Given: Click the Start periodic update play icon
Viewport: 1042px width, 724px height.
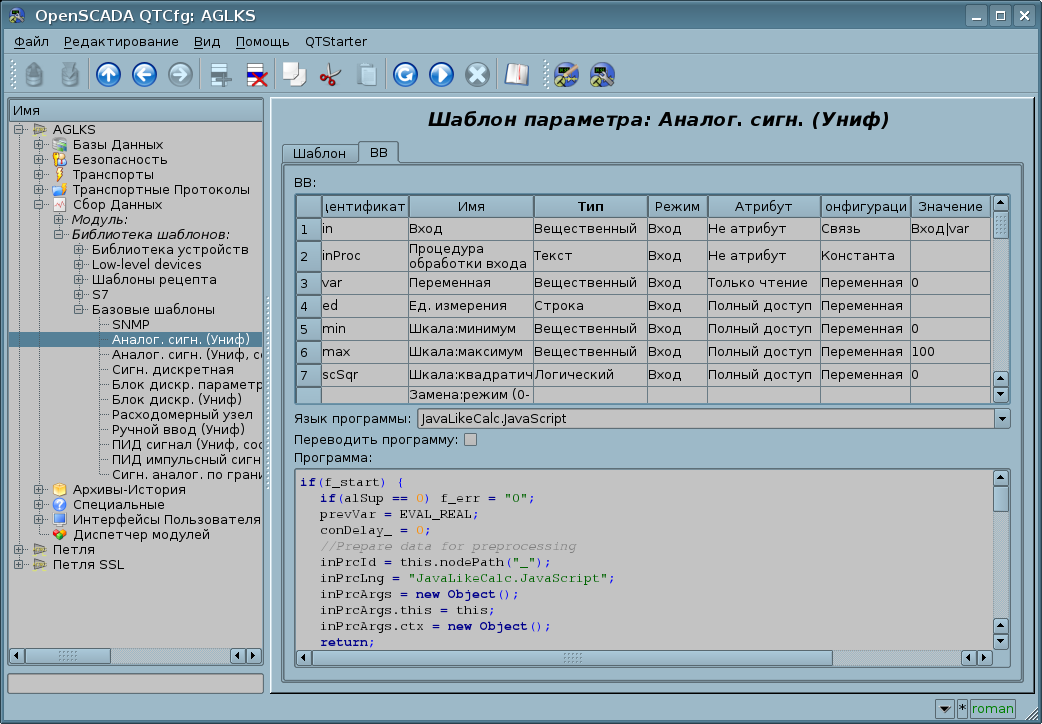Looking at the screenshot, I should (441, 75).
